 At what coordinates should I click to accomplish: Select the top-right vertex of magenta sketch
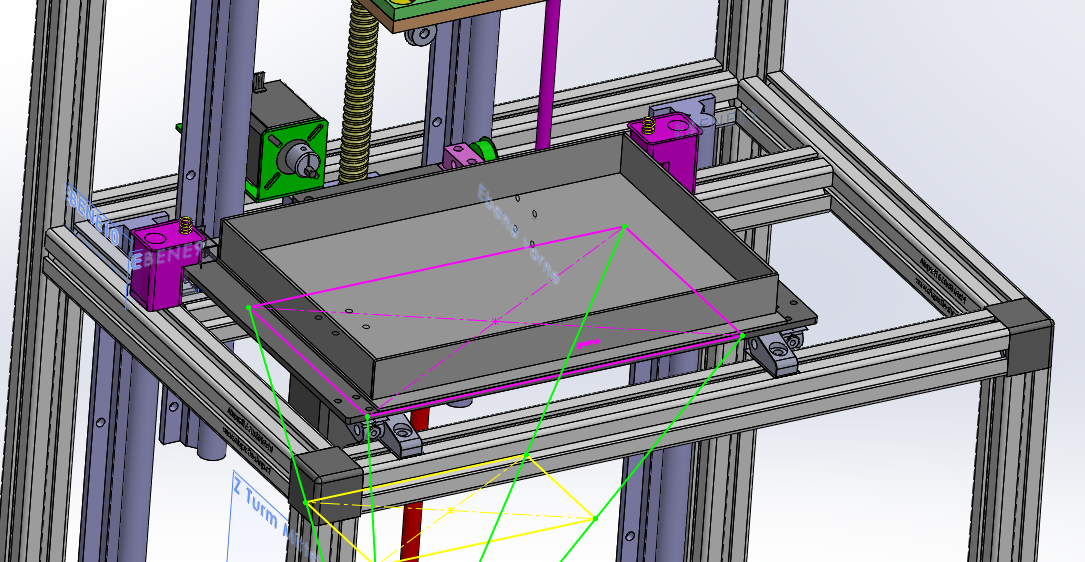(x=625, y=227)
